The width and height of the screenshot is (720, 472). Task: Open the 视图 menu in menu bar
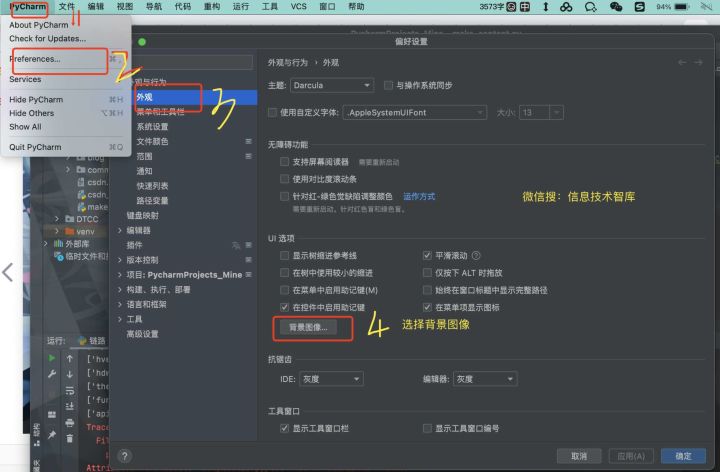124,6
